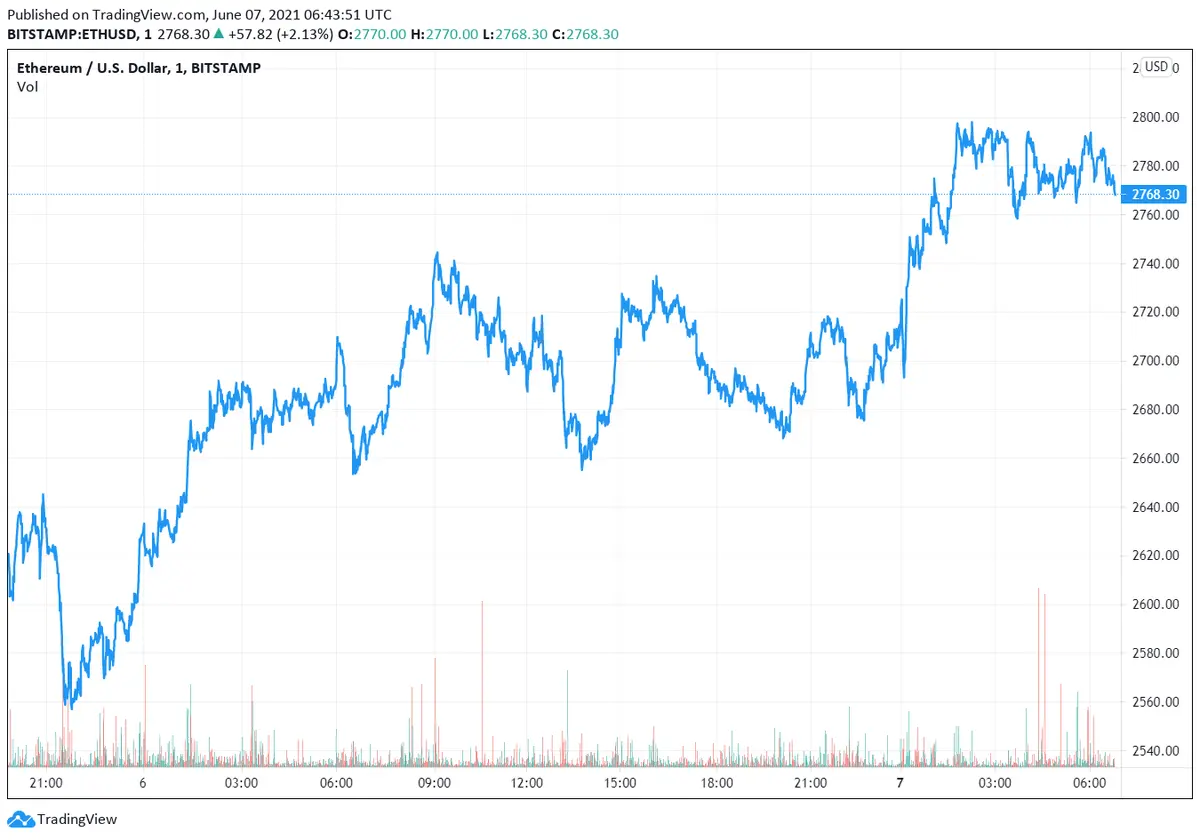This screenshot has width=1200, height=840.
Task: Select the 18:00 time axis marker
Action: (x=716, y=783)
